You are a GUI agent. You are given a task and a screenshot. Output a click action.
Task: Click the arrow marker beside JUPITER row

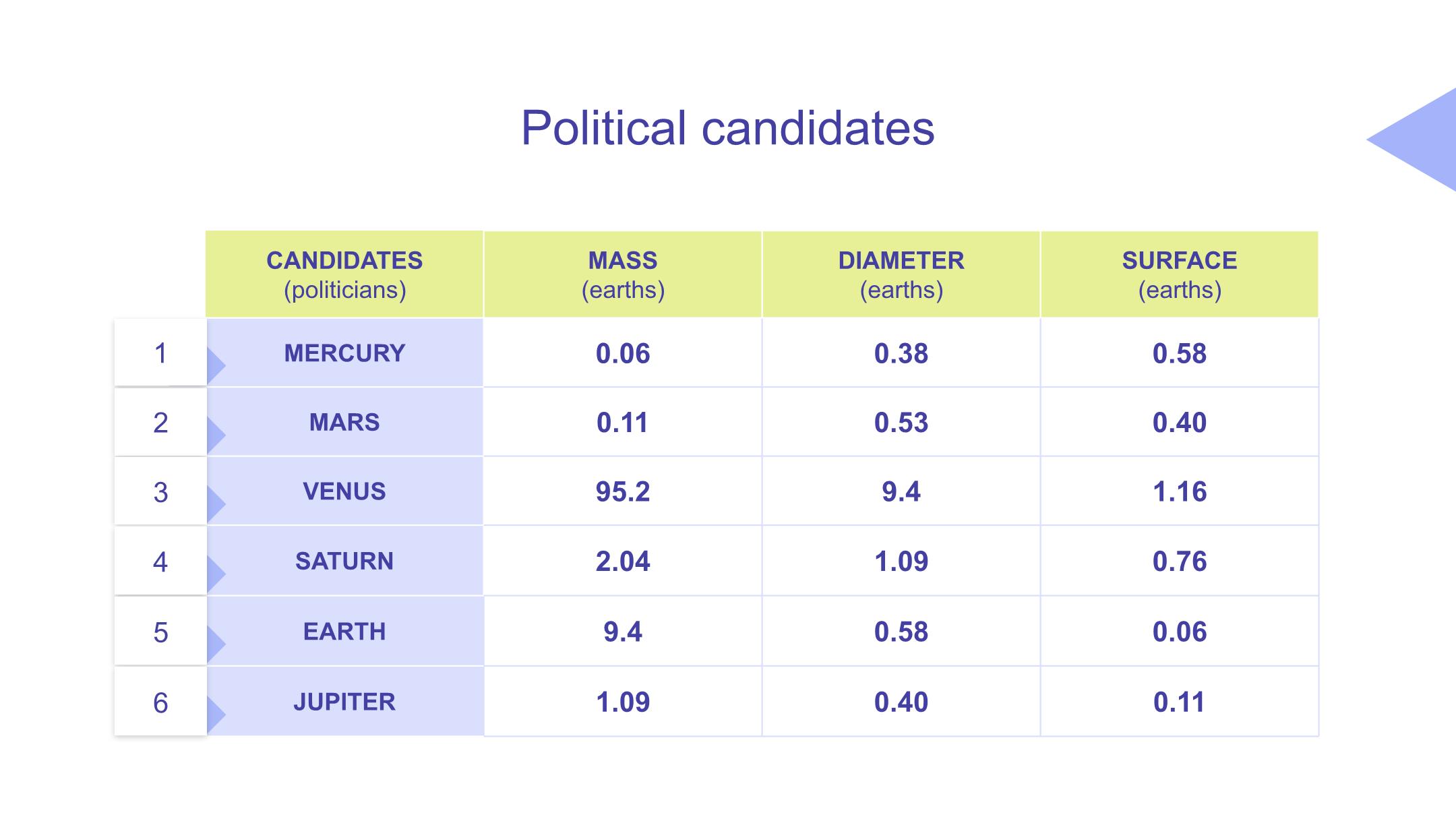(215, 715)
